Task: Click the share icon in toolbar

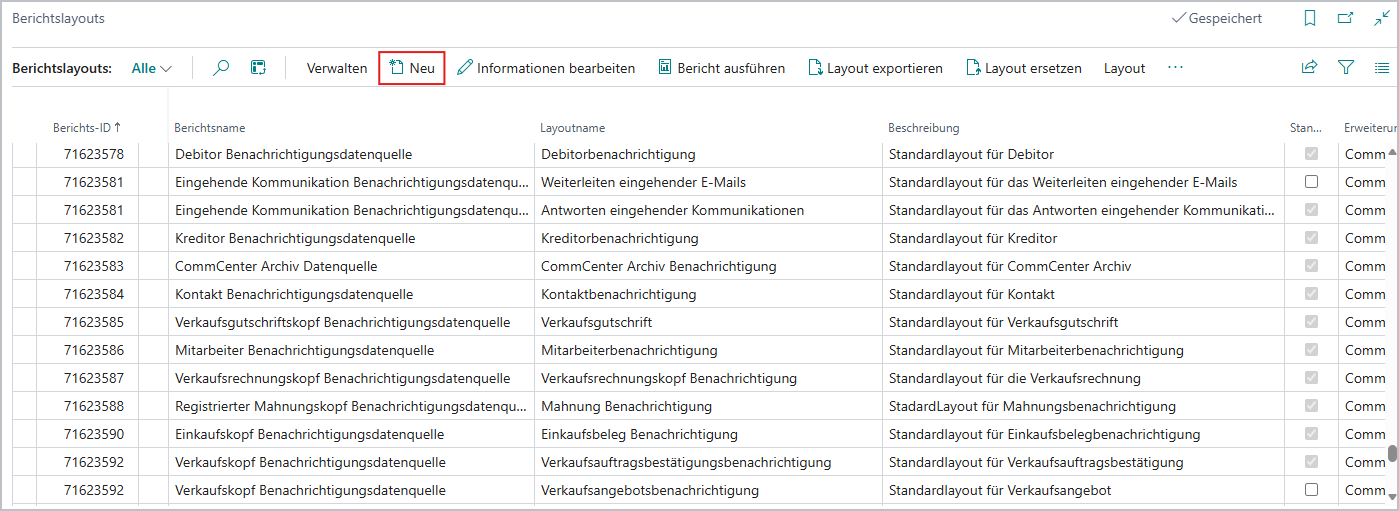Action: click(1309, 68)
